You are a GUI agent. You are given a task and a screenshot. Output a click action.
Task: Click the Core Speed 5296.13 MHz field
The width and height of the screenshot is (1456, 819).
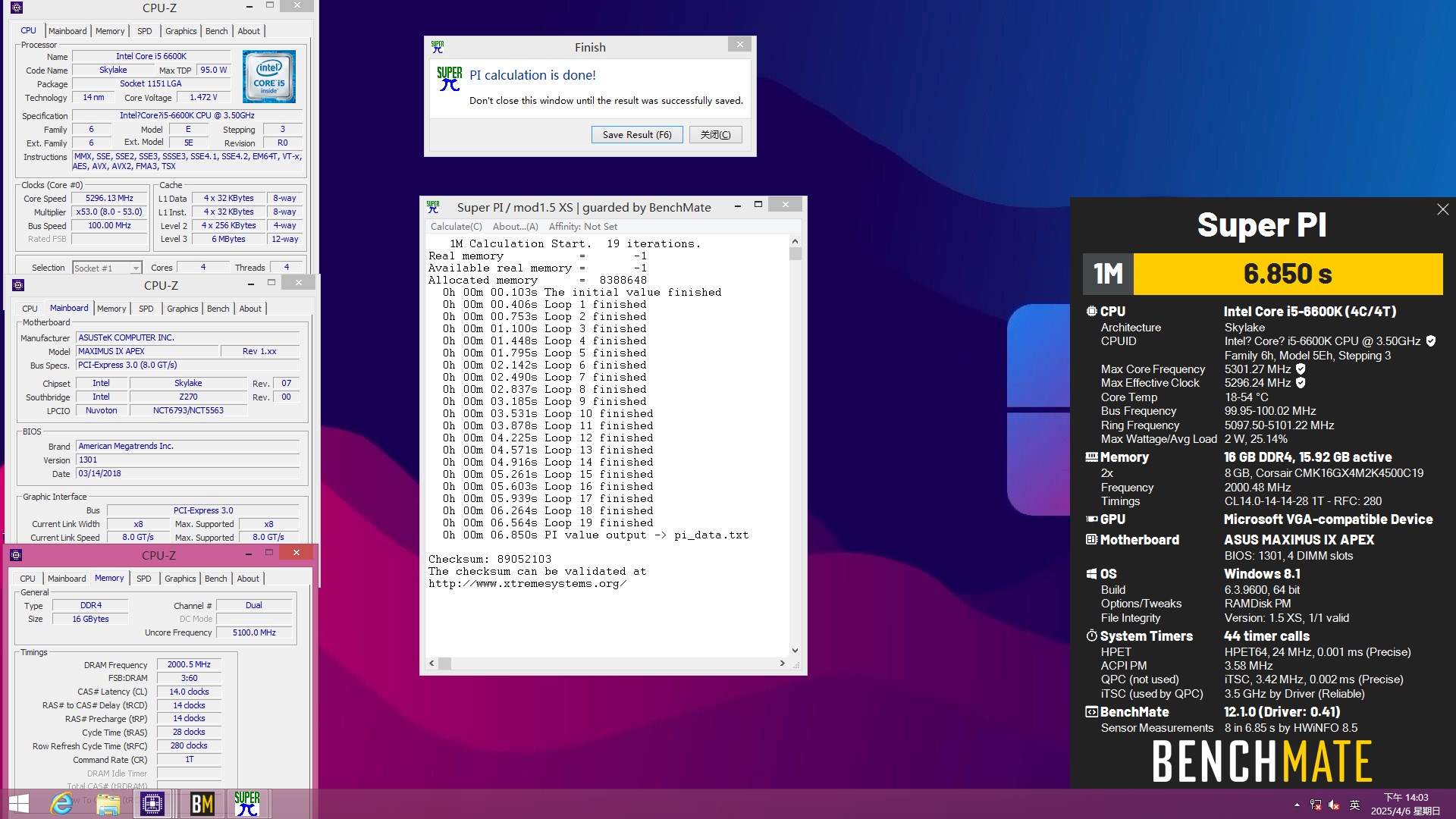(109, 199)
